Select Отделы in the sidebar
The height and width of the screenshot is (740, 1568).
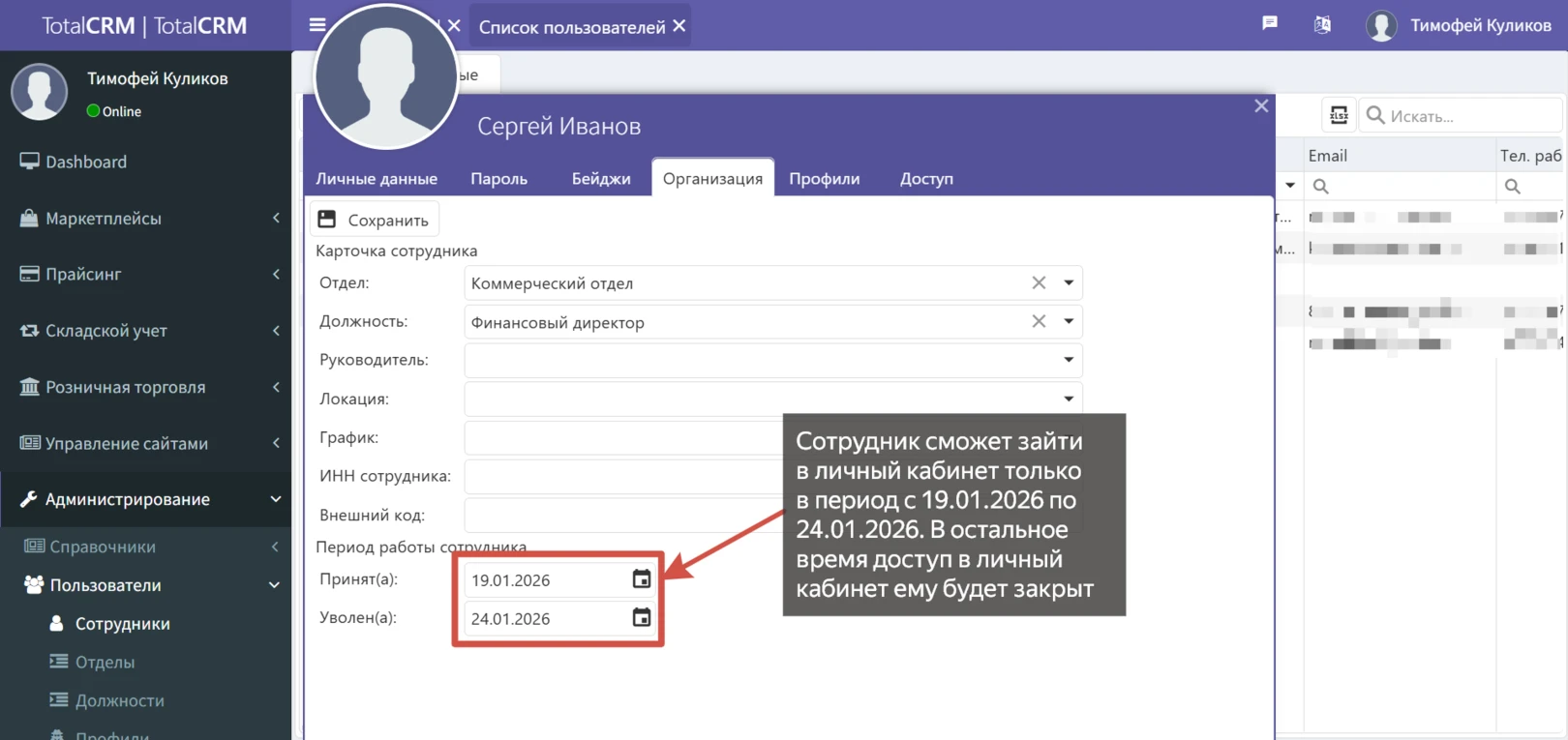click(105, 663)
